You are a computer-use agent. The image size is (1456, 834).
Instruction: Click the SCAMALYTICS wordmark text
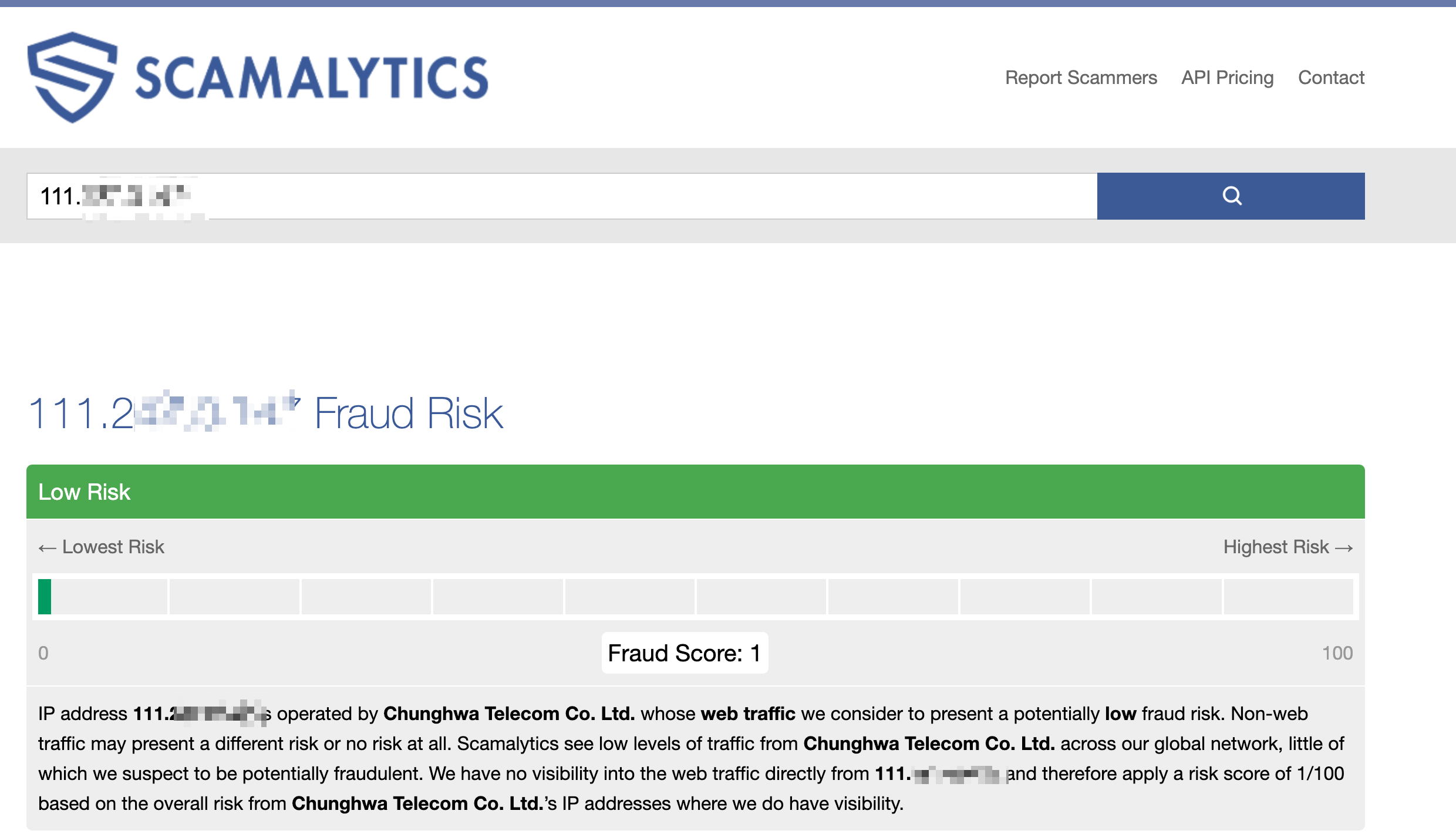pos(311,78)
